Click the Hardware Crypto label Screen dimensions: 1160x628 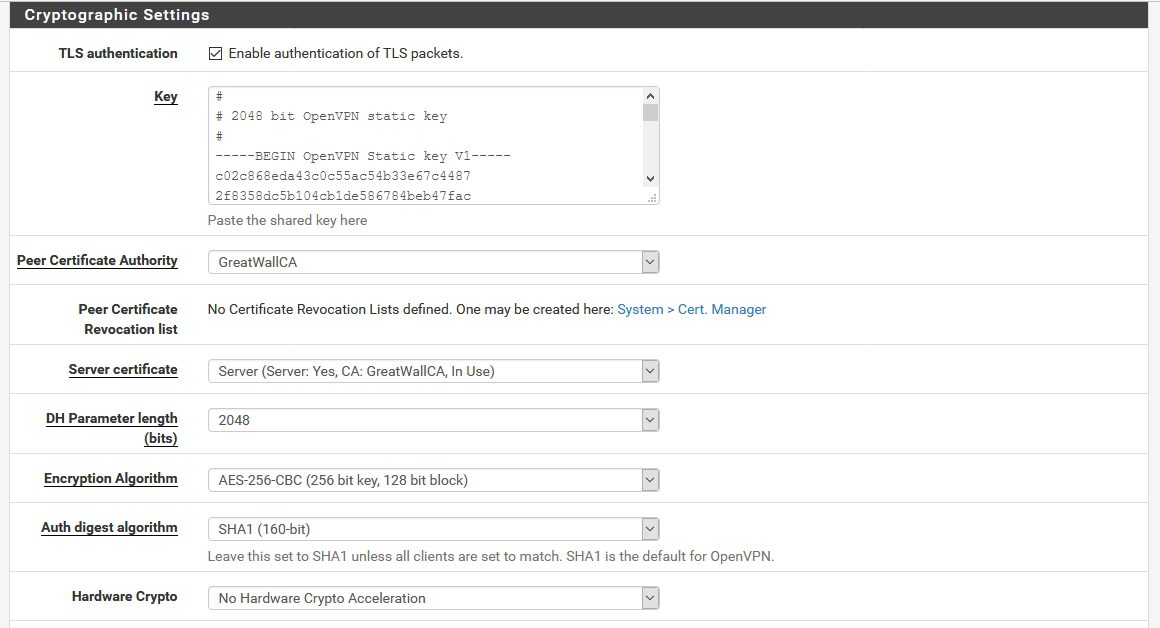pyautogui.click(x=124, y=596)
